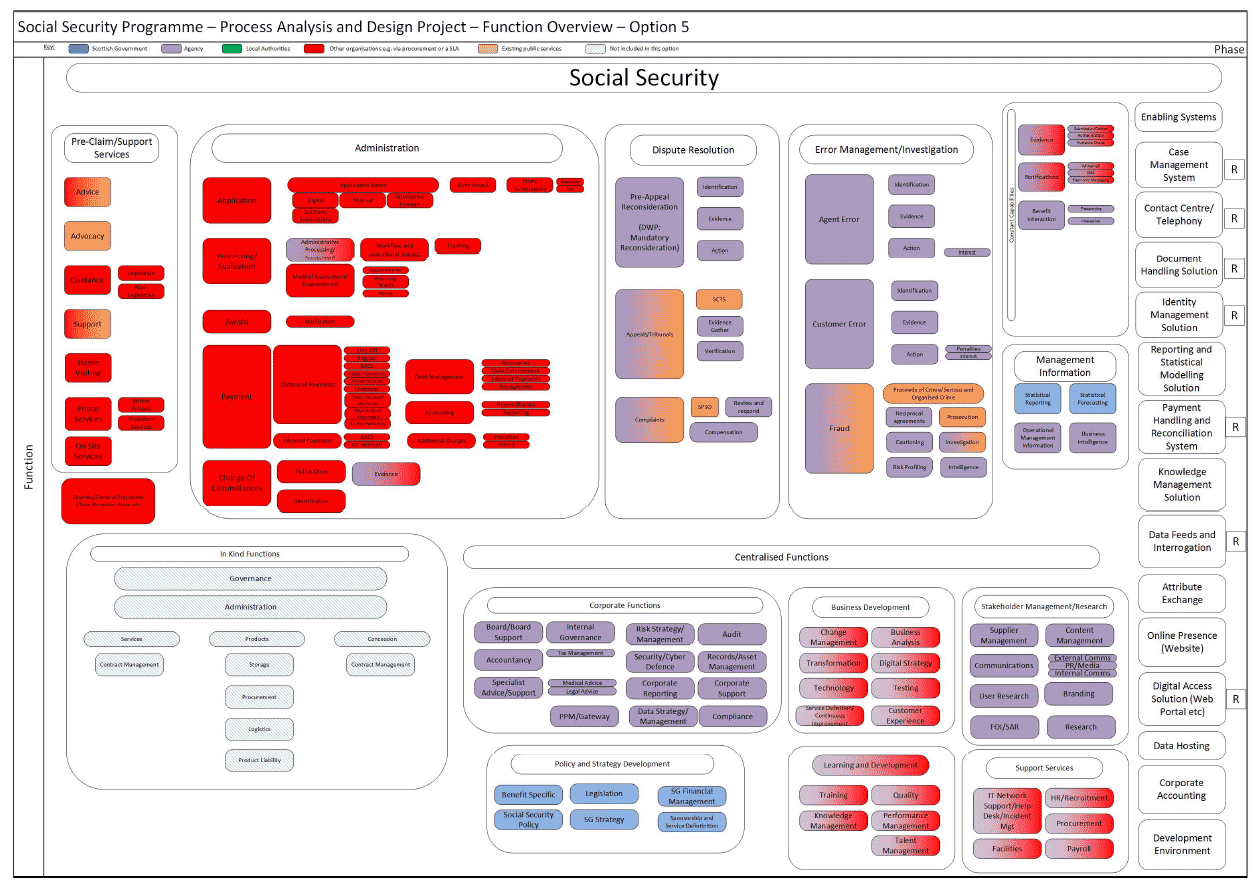
Task: Click the Enabling Systems box
Action: [1179, 117]
